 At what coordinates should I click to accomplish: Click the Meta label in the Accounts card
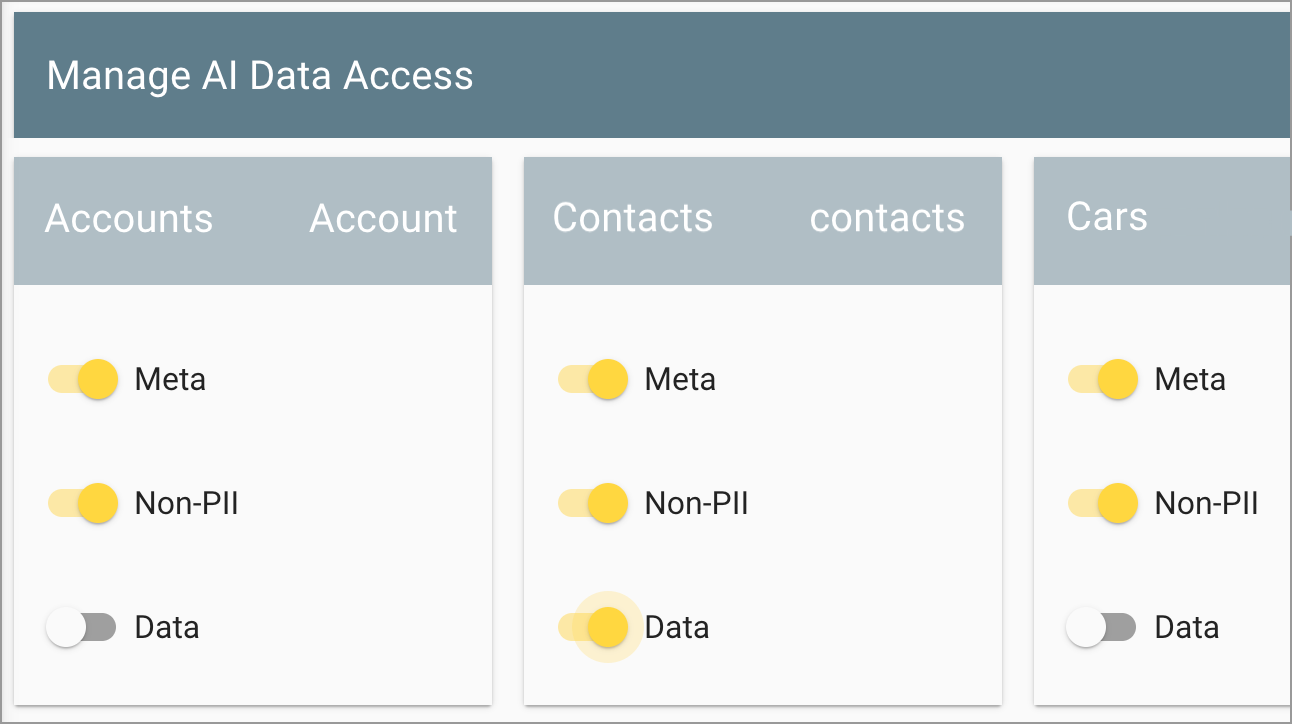[x=169, y=379]
